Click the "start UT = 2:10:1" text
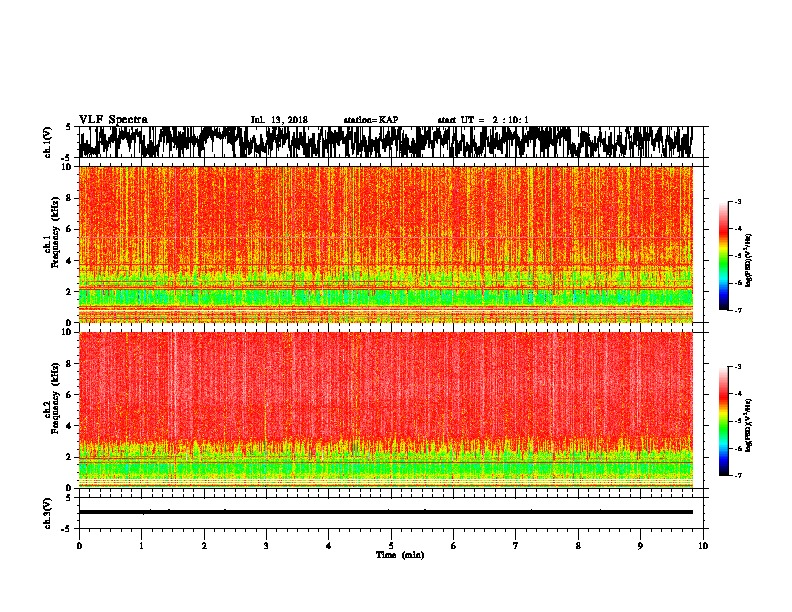 click(483, 120)
